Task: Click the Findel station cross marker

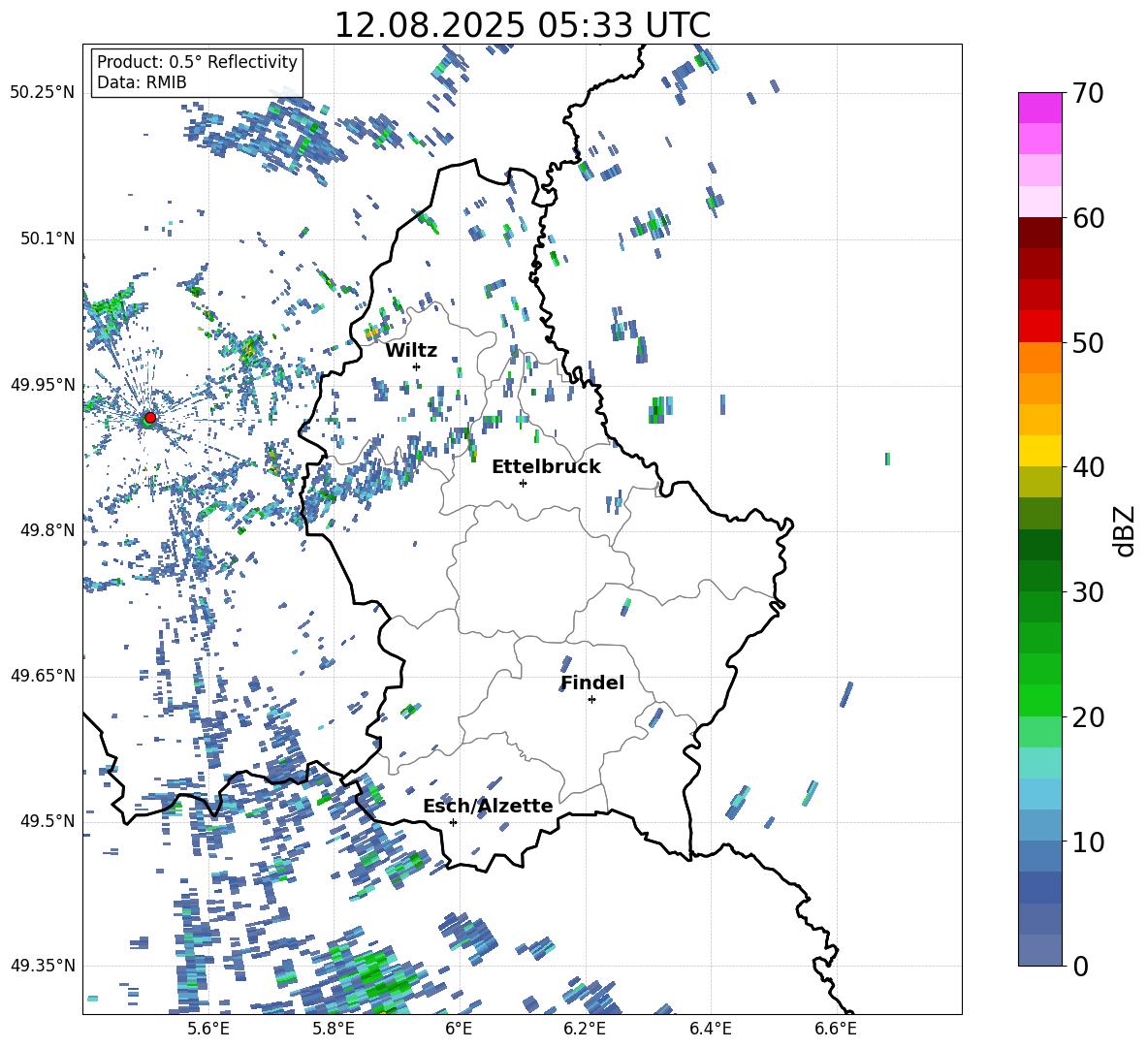Action: click(591, 700)
